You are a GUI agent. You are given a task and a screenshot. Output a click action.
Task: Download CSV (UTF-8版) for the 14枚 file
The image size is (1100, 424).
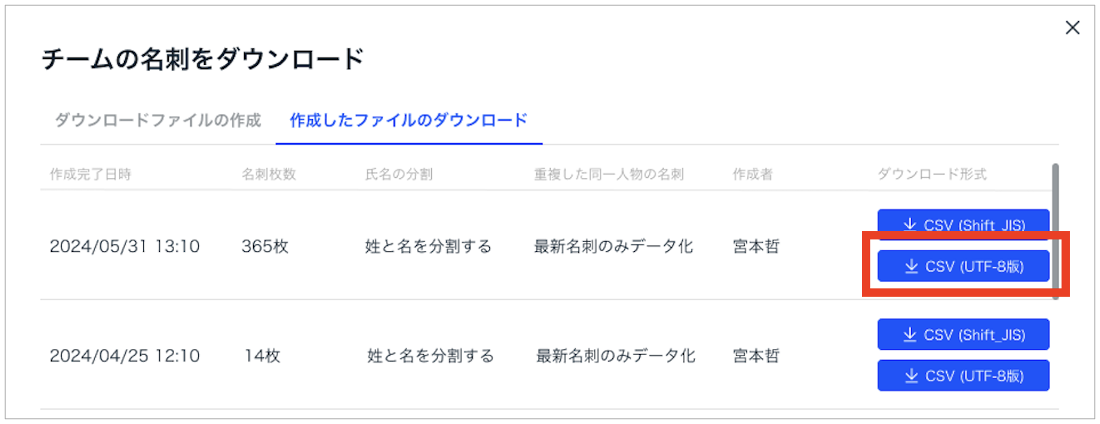click(963, 376)
